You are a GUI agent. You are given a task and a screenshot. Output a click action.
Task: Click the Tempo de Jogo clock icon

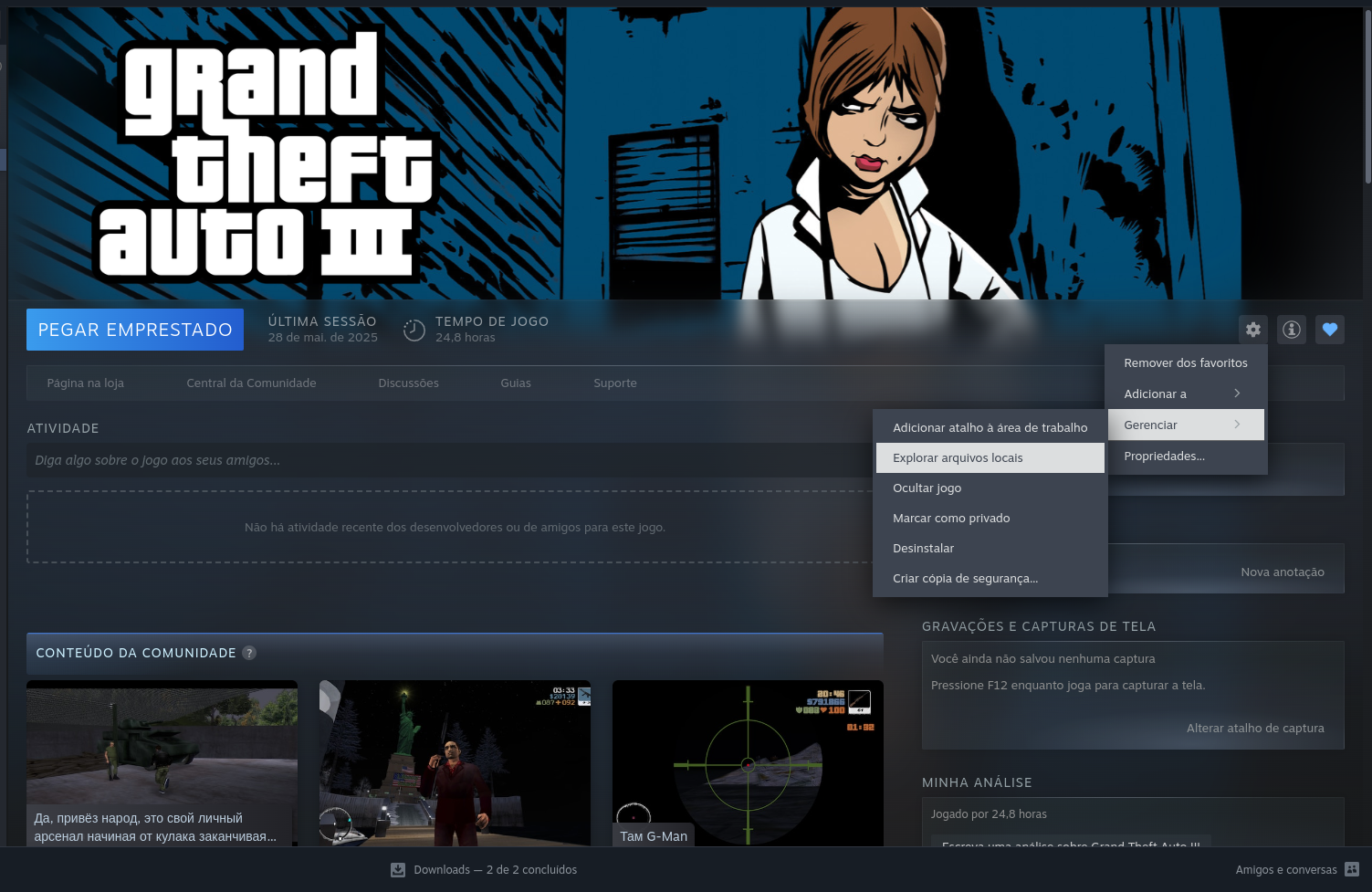[414, 330]
